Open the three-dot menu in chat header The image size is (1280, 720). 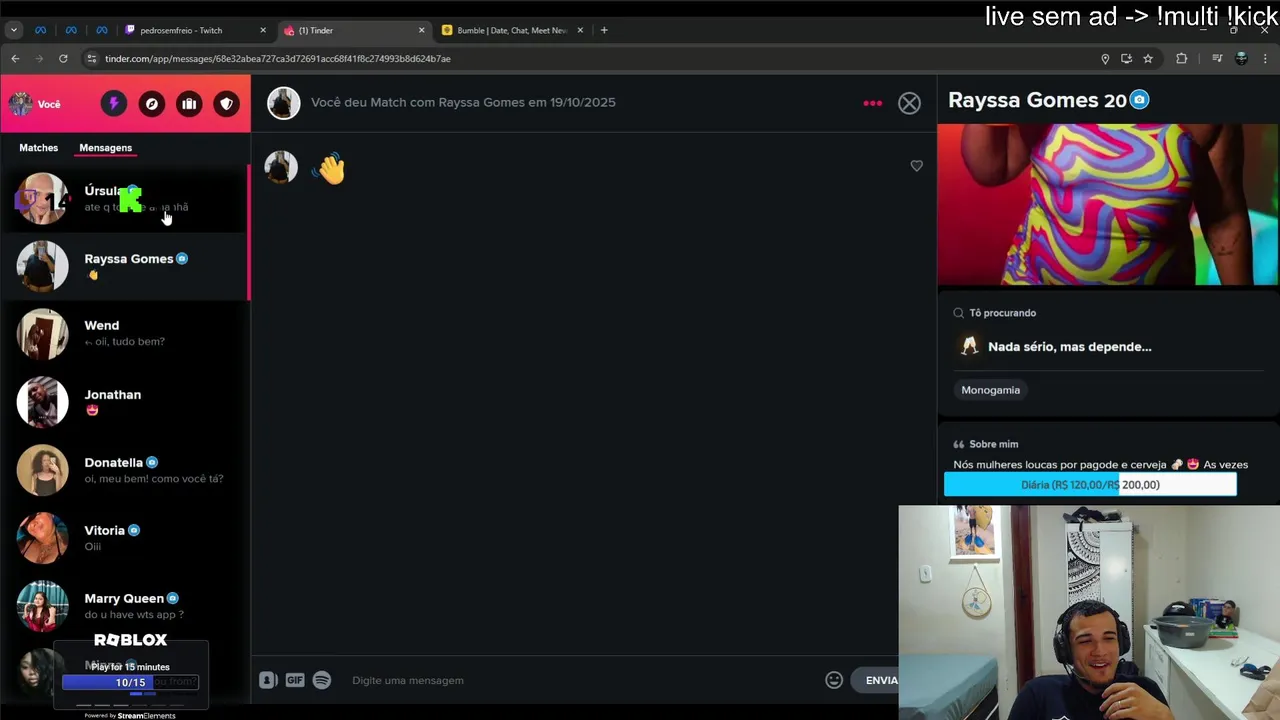point(873,103)
